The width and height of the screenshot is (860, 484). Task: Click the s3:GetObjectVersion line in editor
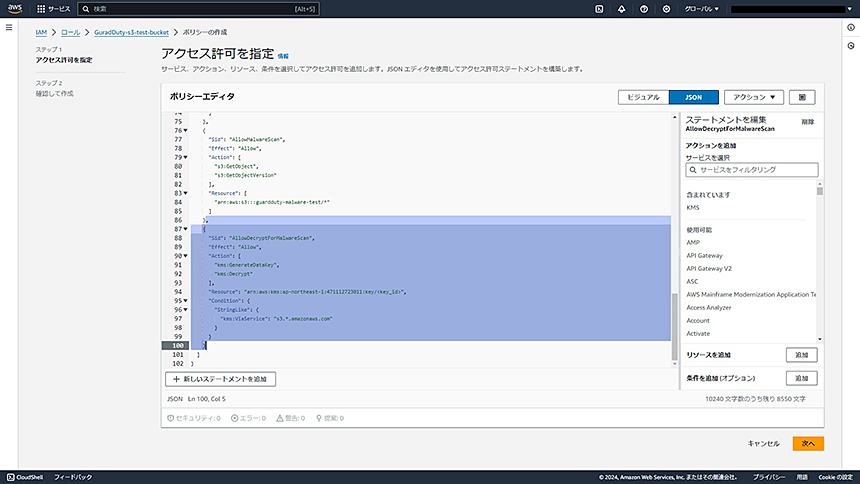pos(245,176)
